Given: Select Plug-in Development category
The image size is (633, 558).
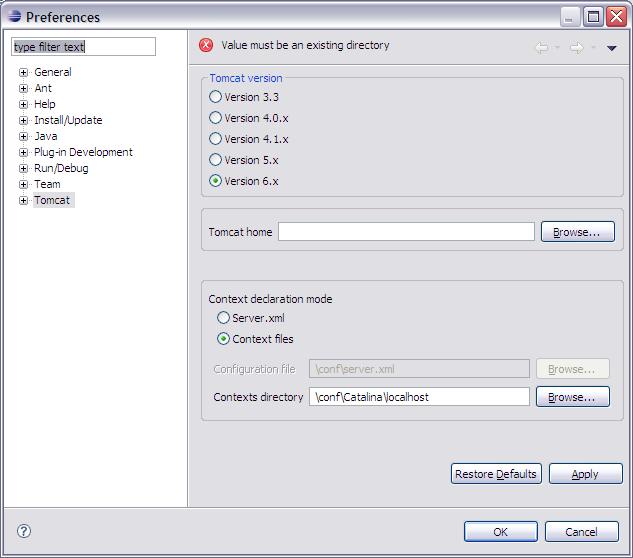Looking at the screenshot, I should point(83,152).
